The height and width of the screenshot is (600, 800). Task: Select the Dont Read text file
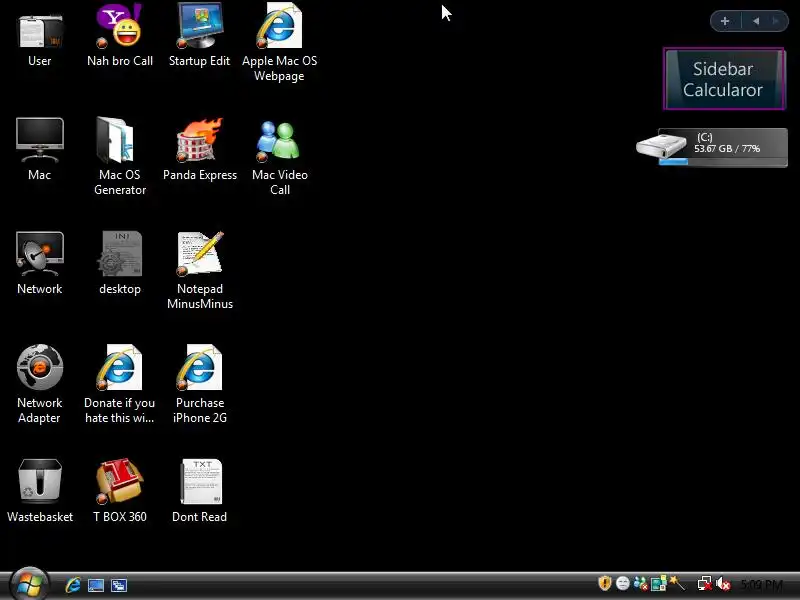coord(199,491)
